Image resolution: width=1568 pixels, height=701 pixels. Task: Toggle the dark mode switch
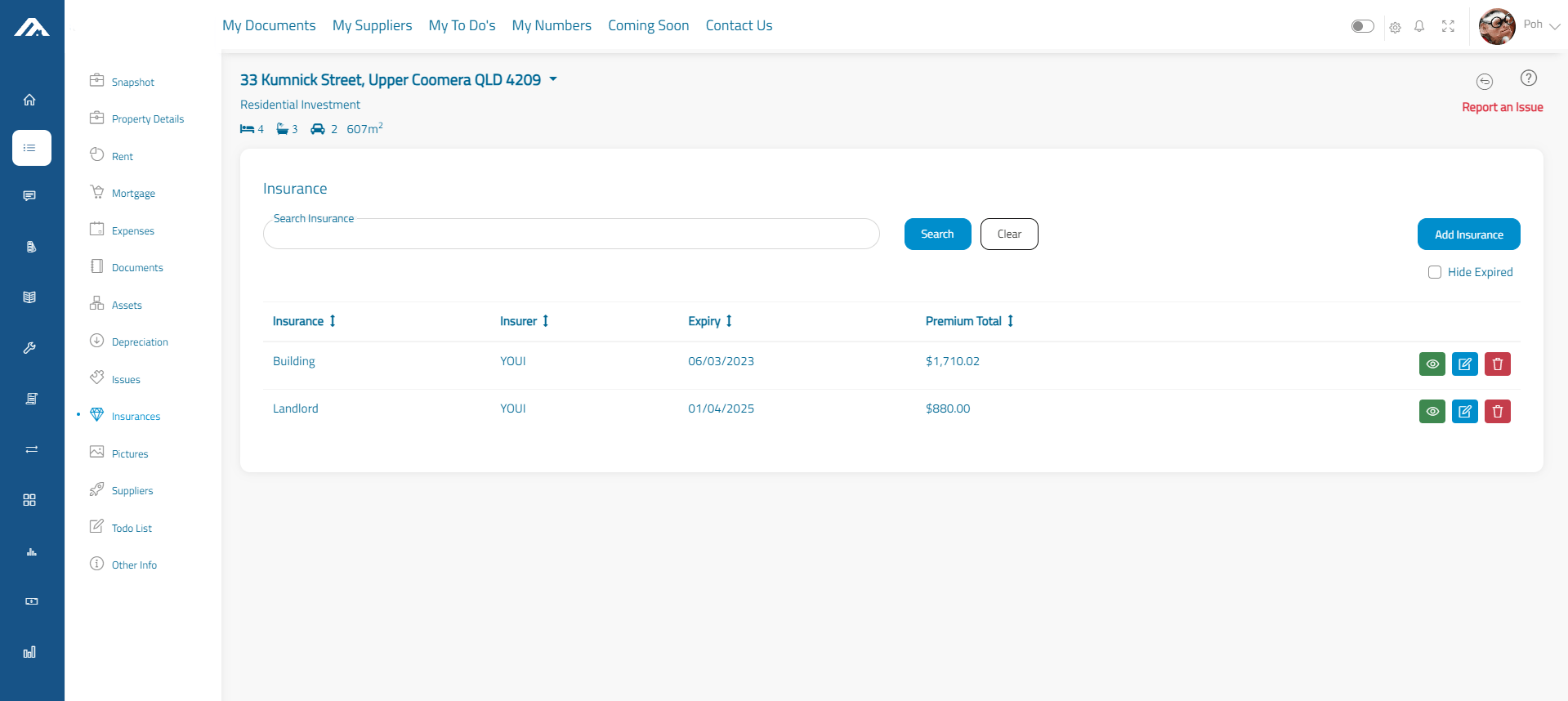1362,26
